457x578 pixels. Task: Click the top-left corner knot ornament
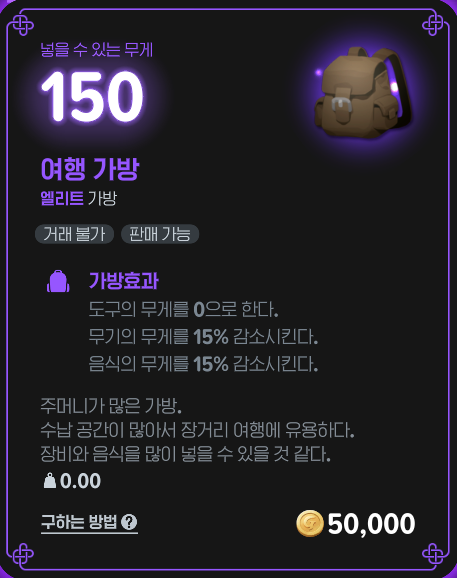[22, 24]
